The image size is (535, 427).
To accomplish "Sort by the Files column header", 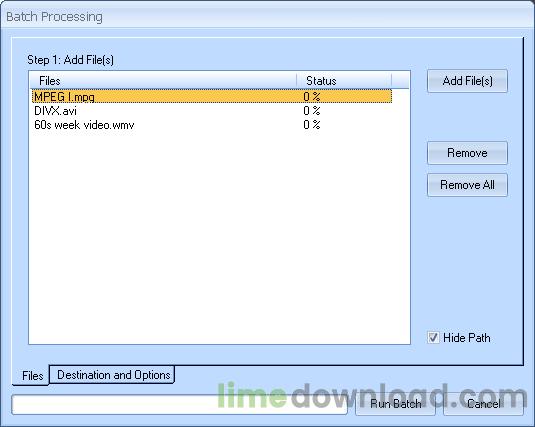I will 163,81.
